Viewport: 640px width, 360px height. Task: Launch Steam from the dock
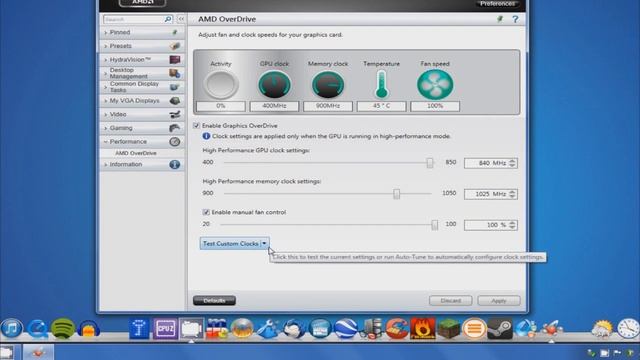coord(500,329)
